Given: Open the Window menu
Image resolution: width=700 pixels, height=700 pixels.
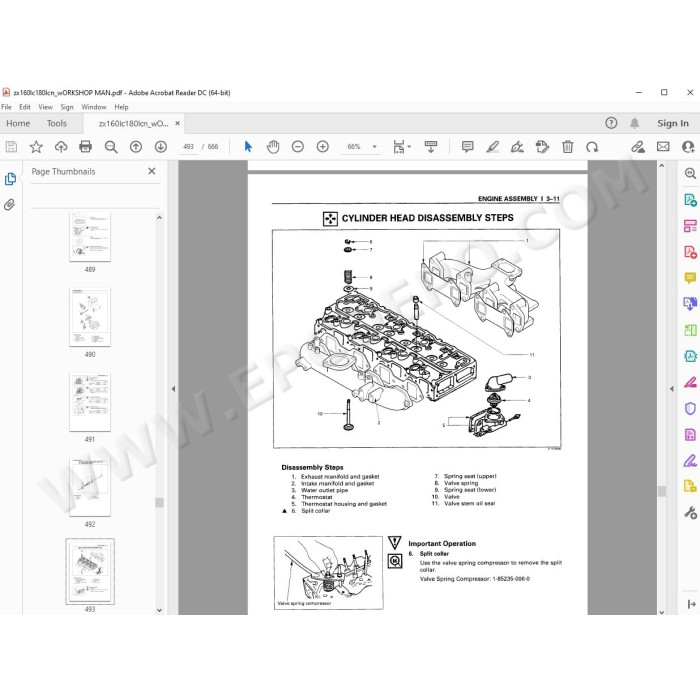Looking at the screenshot, I should tap(94, 107).
